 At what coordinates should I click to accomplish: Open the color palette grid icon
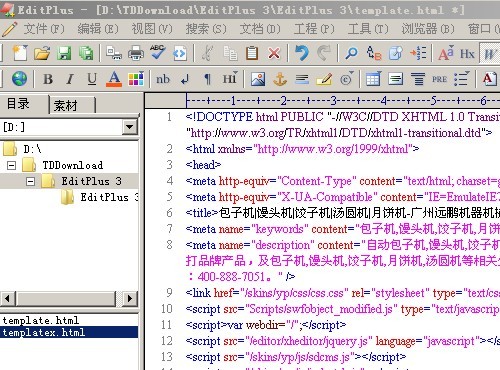point(136,79)
